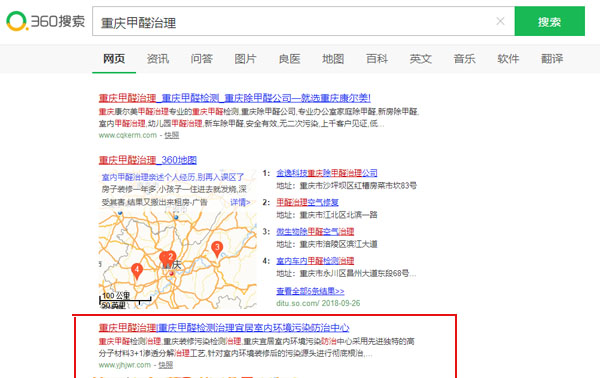Open the 重庆康尔美 result title link
Viewport: 600px width, 378px height.
(235, 98)
